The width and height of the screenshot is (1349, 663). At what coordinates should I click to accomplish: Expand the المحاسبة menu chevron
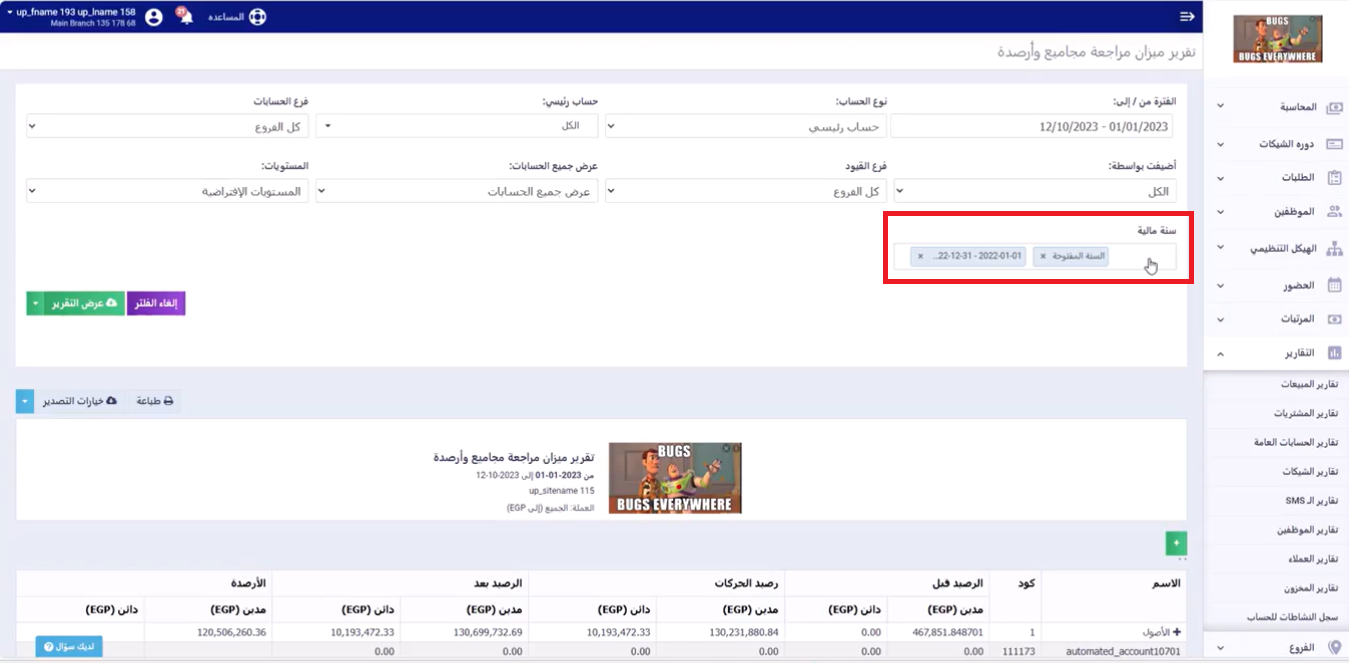[x=1220, y=107]
